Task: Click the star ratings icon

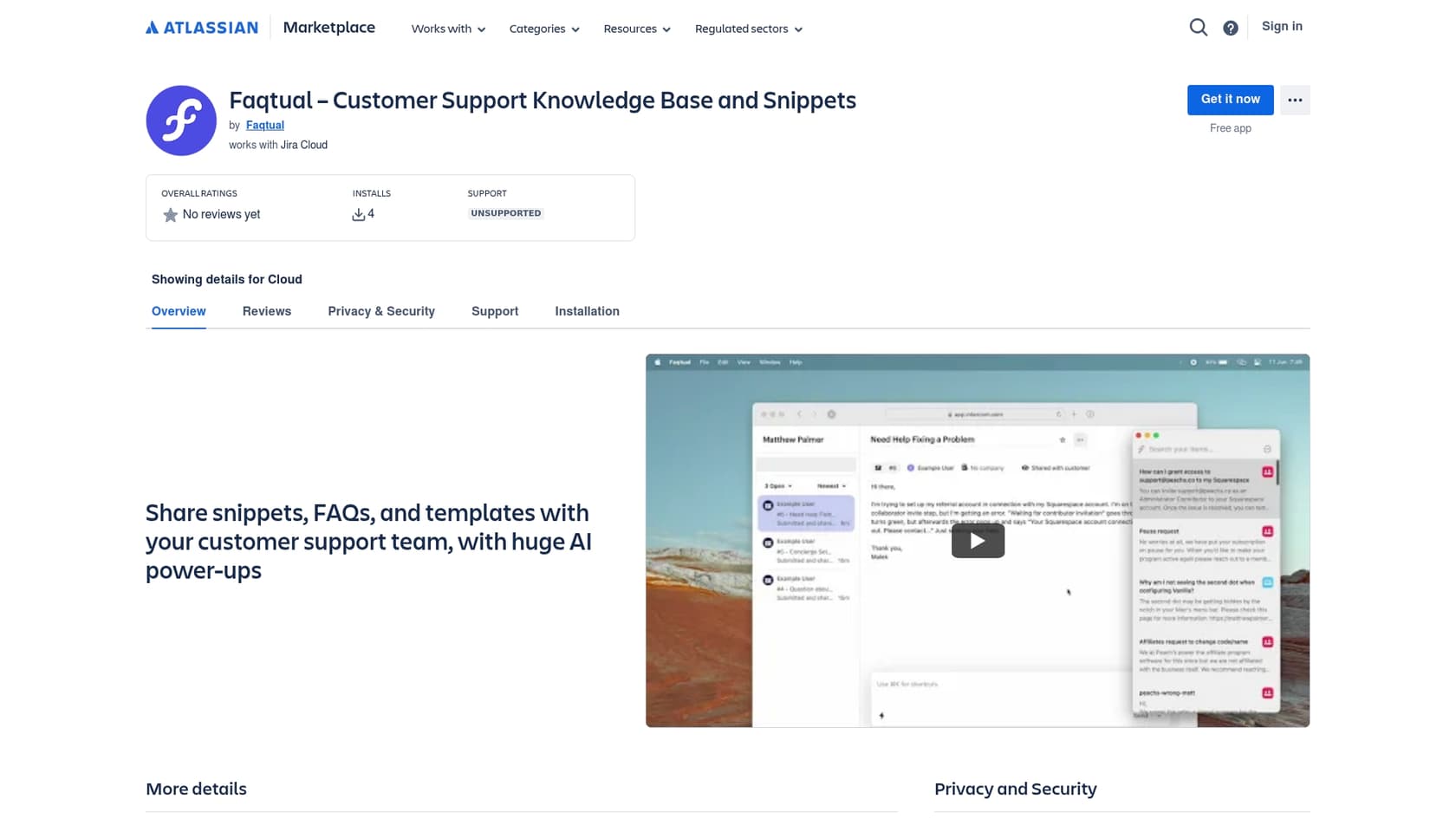Action: (x=171, y=215)
